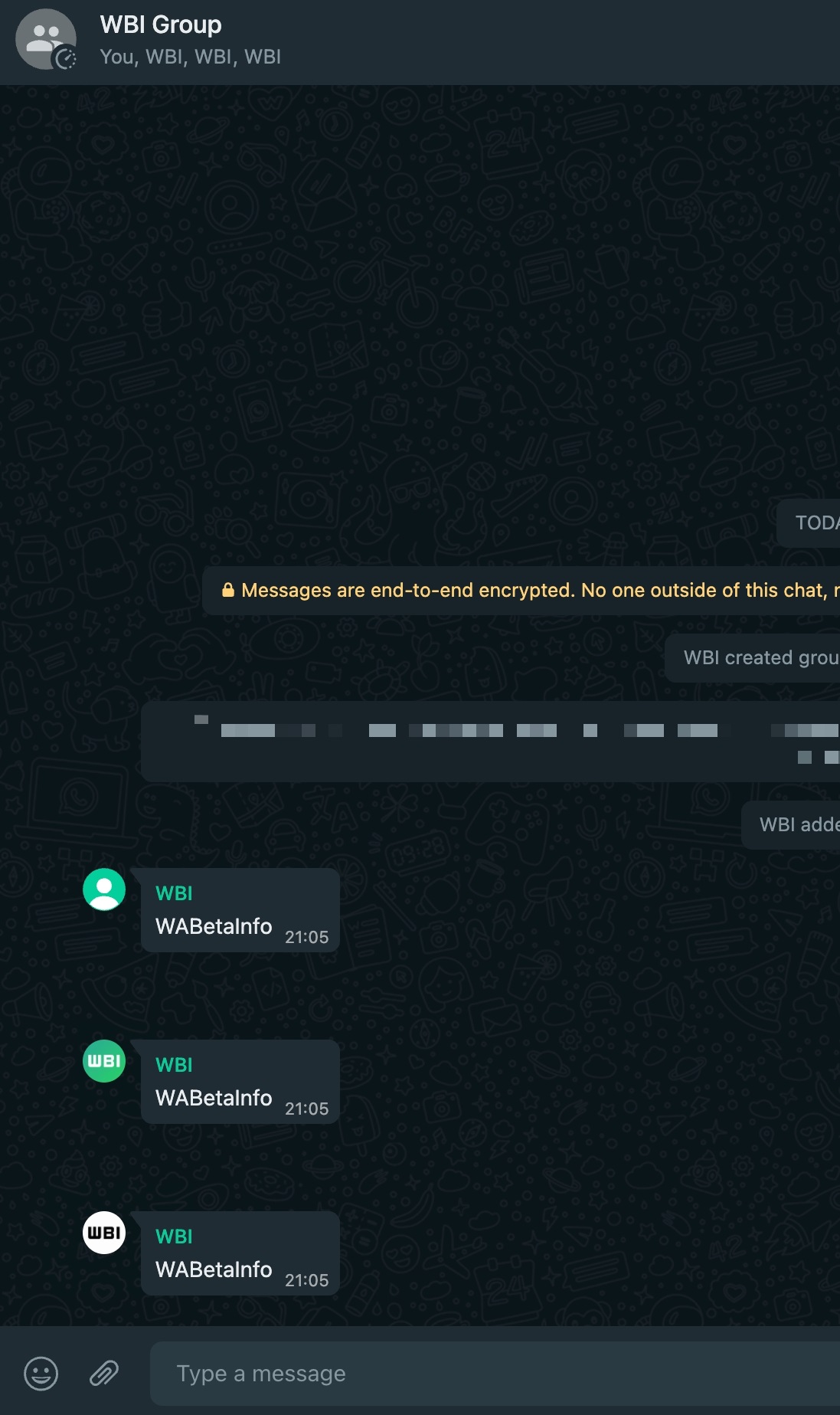This screenshot has width=840, height=1415.
Task: Click the disappearing-messages timer badge on group avatar
Action: 67,59
